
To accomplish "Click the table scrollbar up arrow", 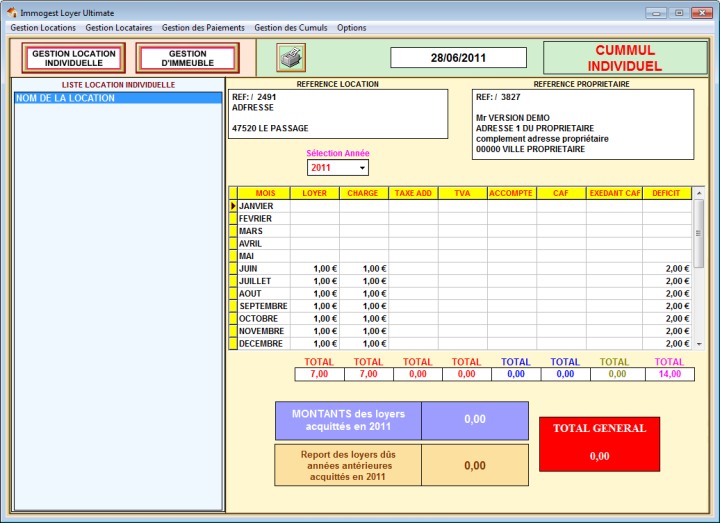I will click(698, 193).
